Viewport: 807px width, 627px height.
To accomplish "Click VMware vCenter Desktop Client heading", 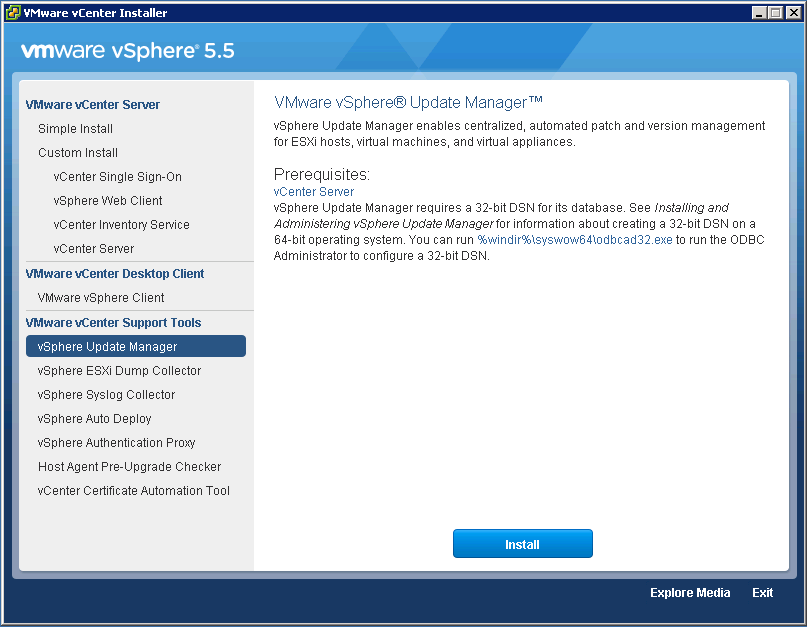I will coord(115,274).
